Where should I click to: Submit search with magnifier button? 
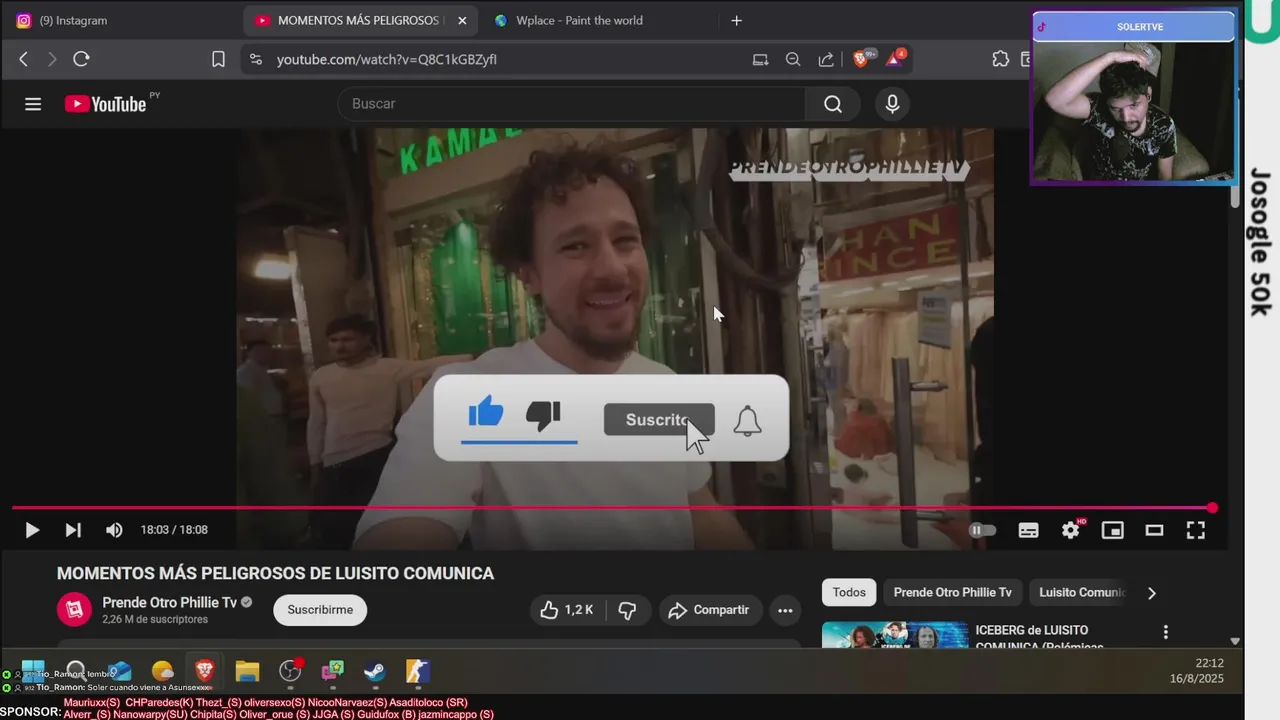[833, 104]
